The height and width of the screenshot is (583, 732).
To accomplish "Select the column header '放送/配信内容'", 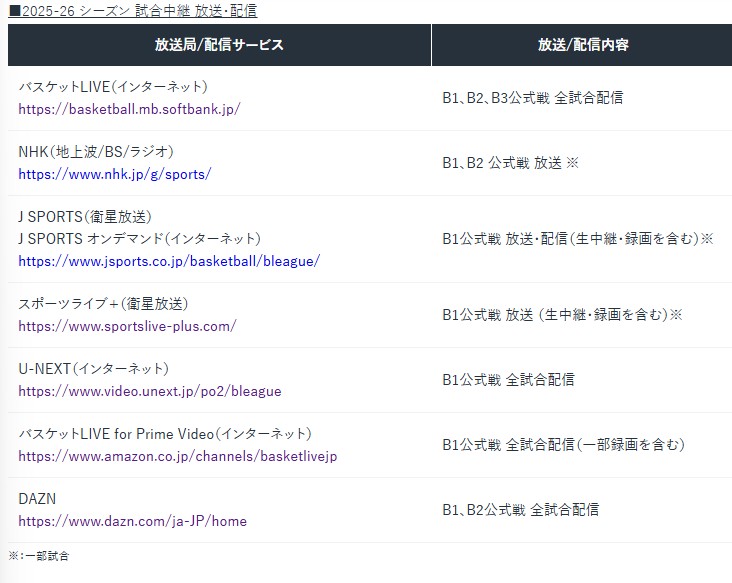I will pyautogui.click(x=582, y=45).
